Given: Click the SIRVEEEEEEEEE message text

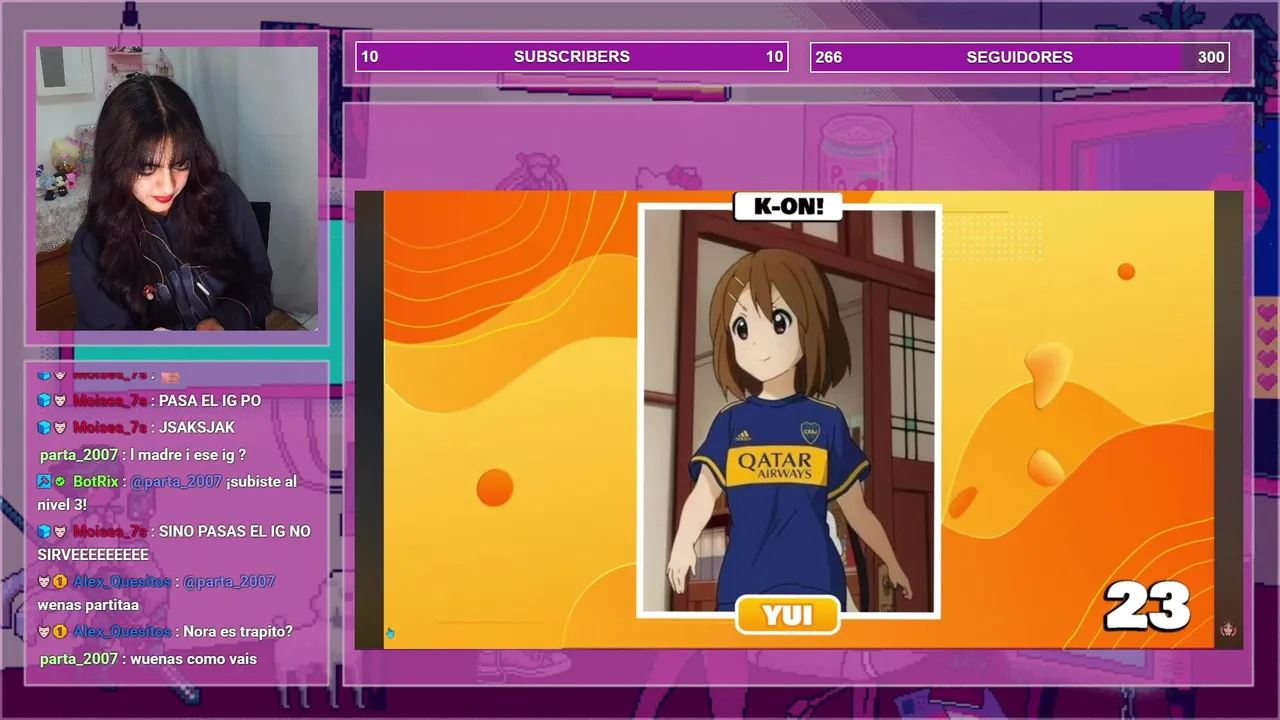Looking at the screenshot, I should click(93, 554).
